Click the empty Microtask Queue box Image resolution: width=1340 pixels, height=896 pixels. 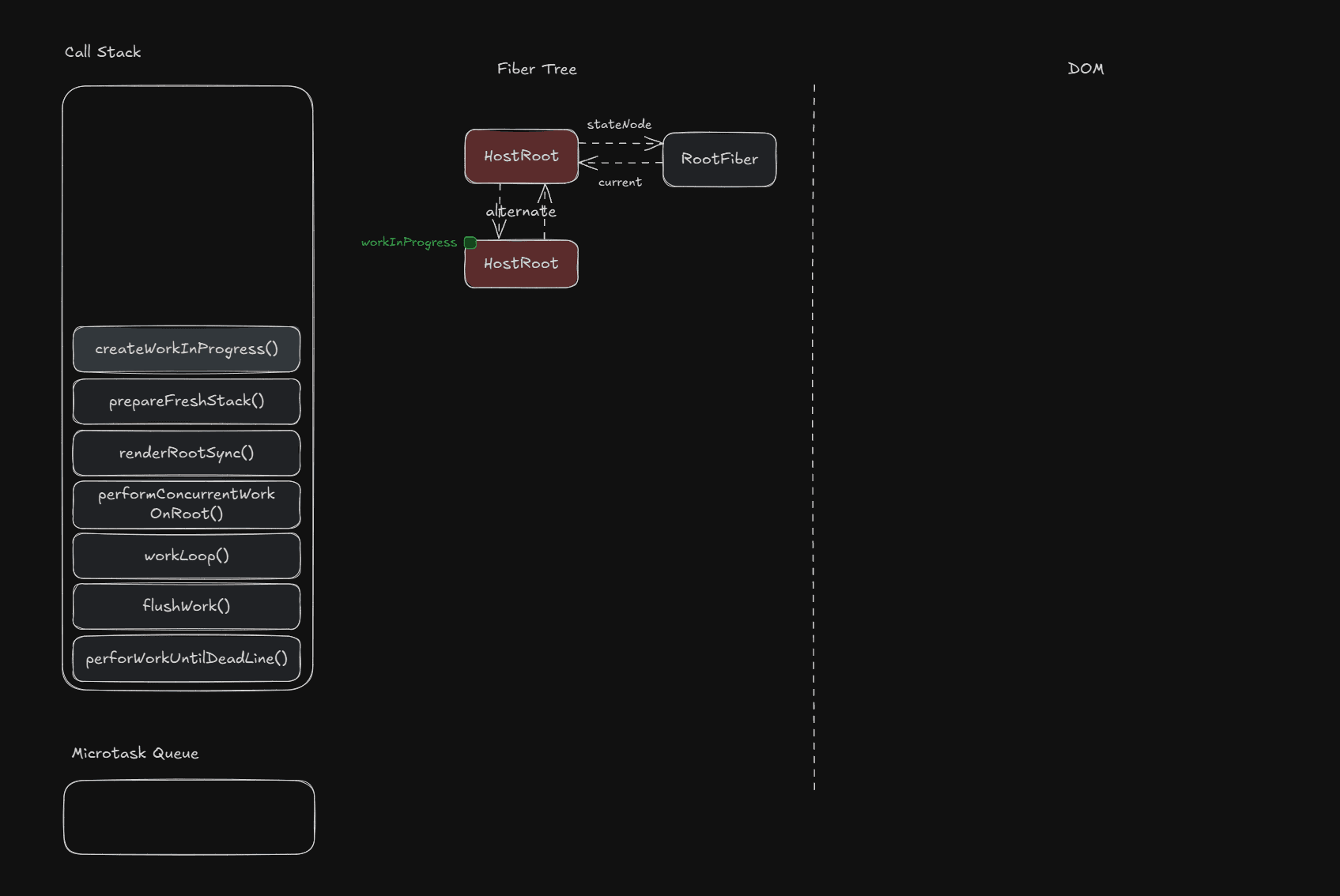(189, 817)
